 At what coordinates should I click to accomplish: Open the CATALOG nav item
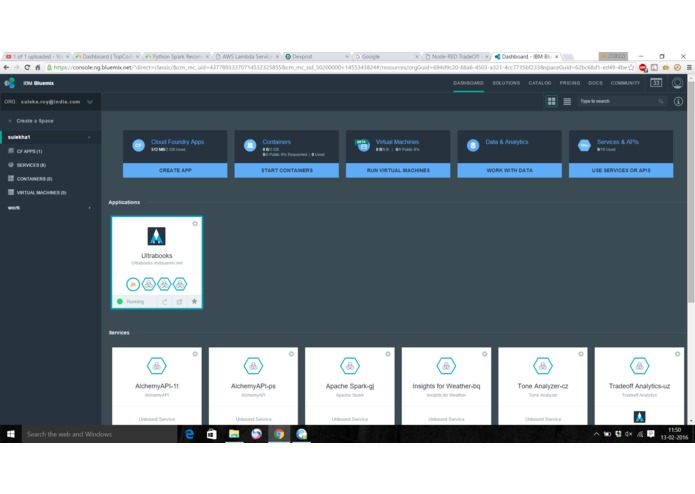(539, 83)
